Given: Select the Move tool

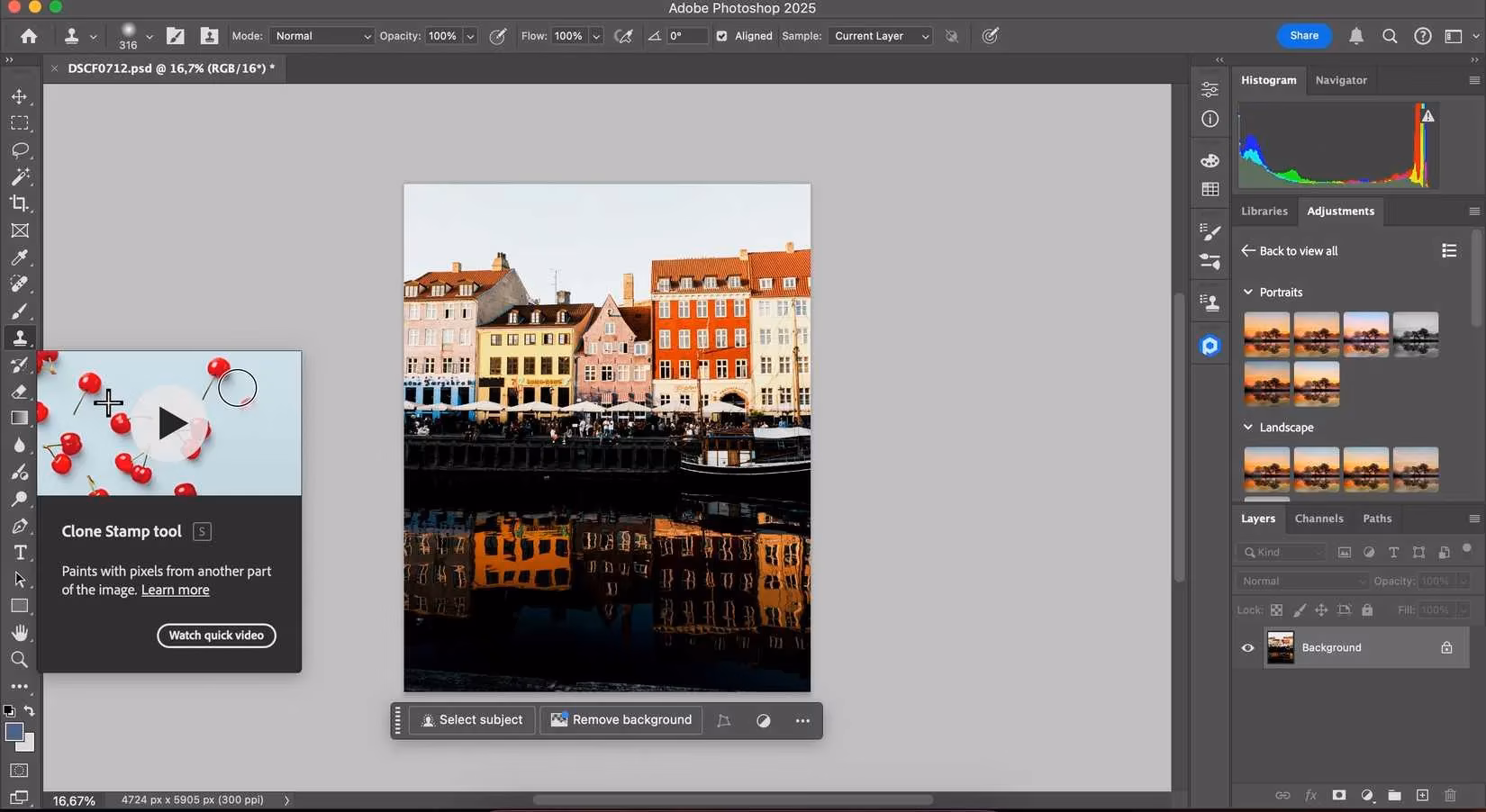Looking at the screenshot, I should click(x=20, y=96).
